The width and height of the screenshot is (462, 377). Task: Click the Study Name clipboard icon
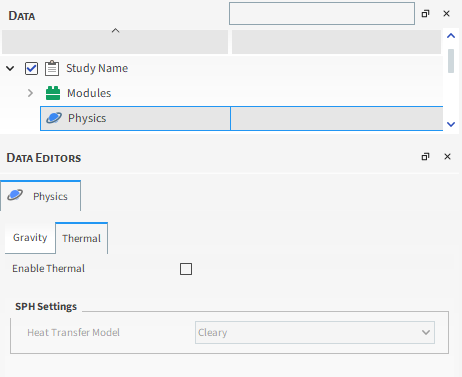(x=52, y=68)
